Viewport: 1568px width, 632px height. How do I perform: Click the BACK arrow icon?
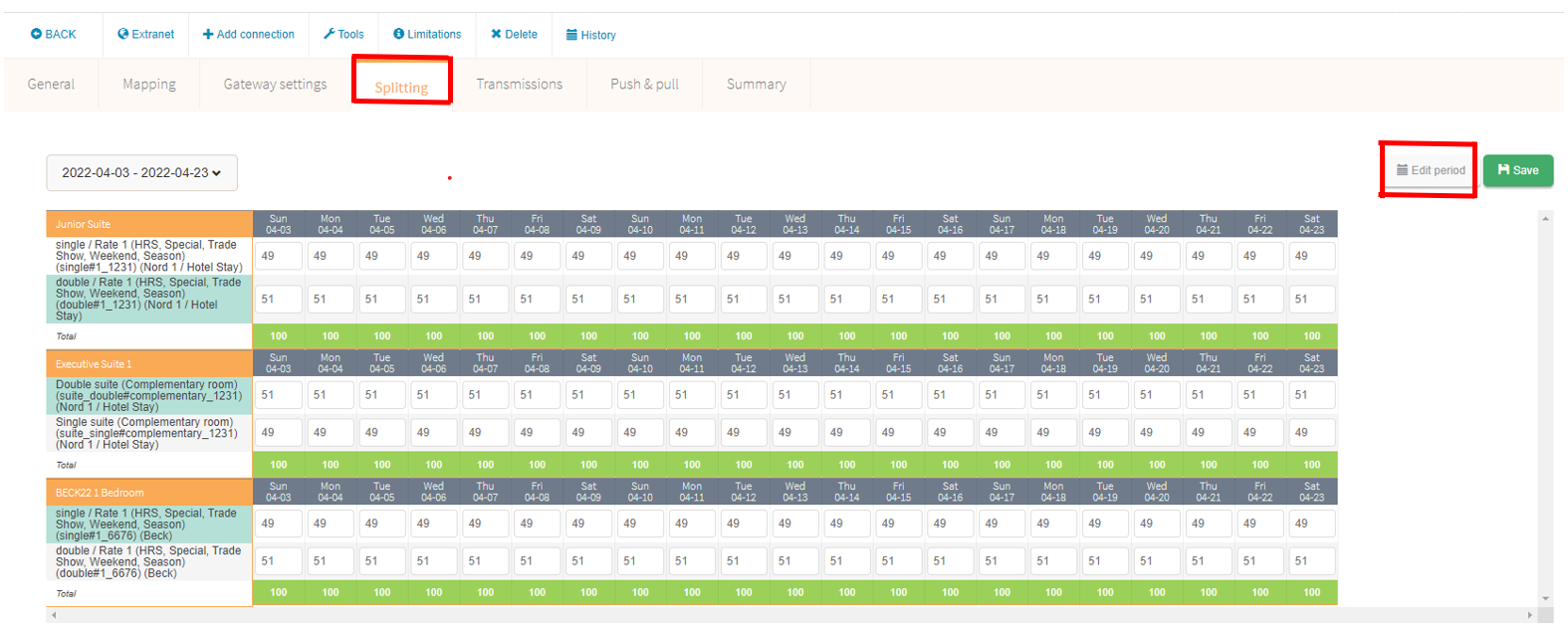click(x=36, y=34)
